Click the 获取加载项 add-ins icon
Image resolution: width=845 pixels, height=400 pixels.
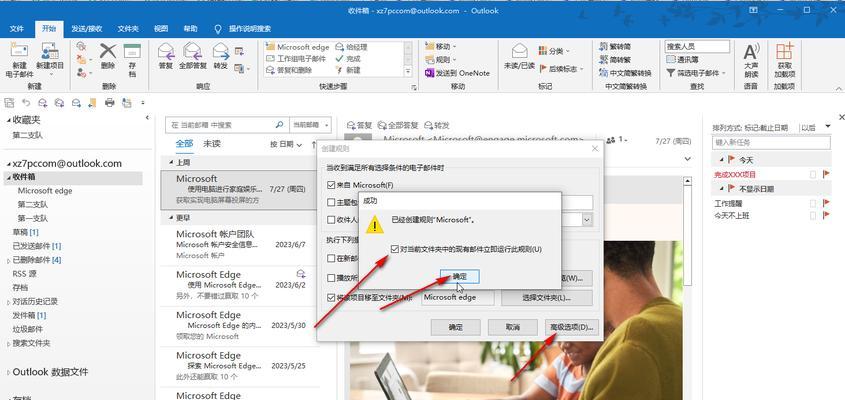click(784, 52)
